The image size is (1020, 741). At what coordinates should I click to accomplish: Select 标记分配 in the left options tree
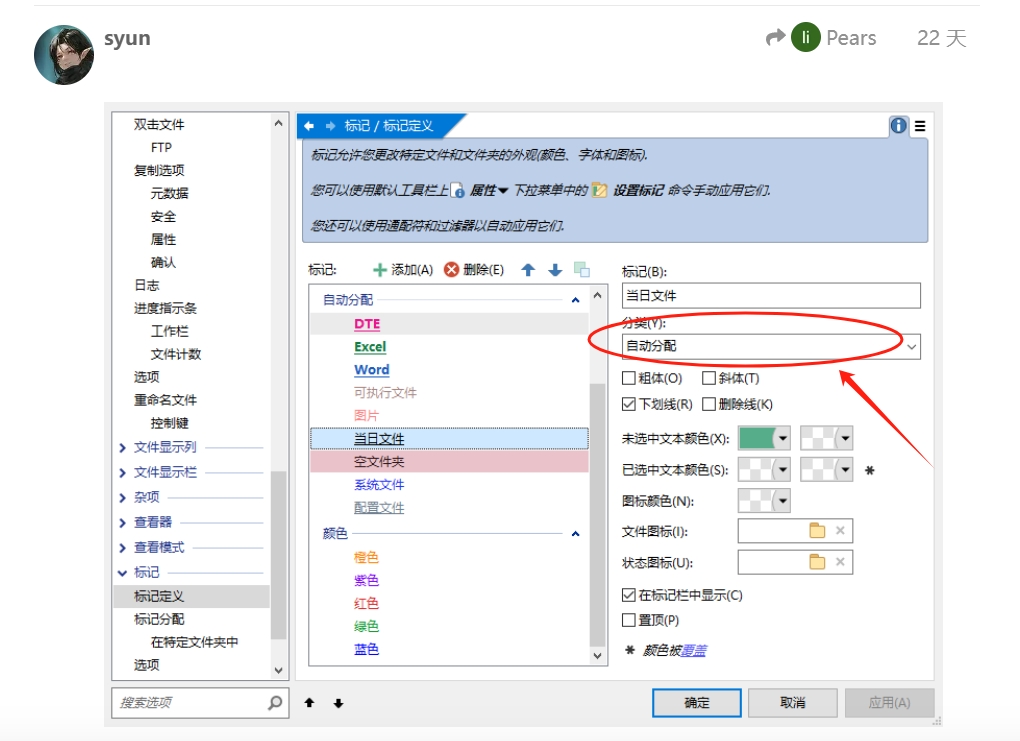(160, 619)
